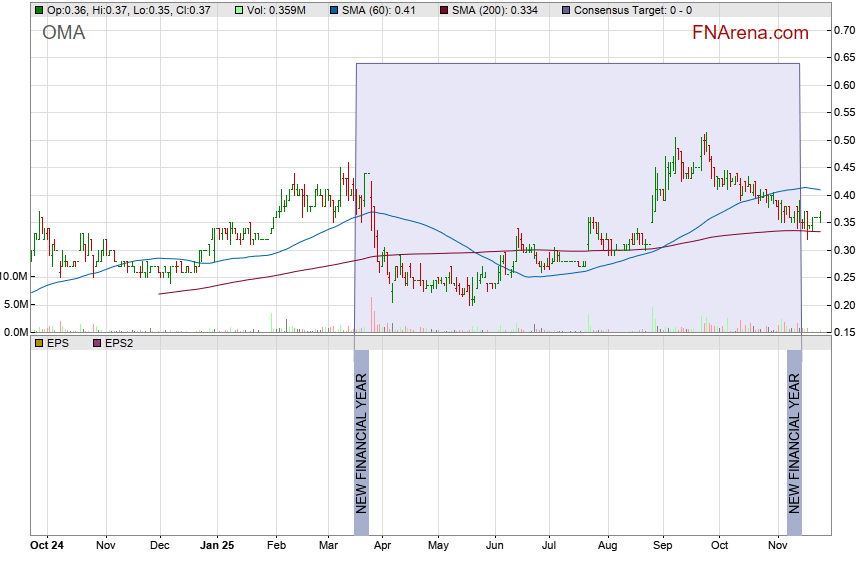859x566 pixels.
Task: Click the Jan 25 date axis label
Action: point(217,546)
